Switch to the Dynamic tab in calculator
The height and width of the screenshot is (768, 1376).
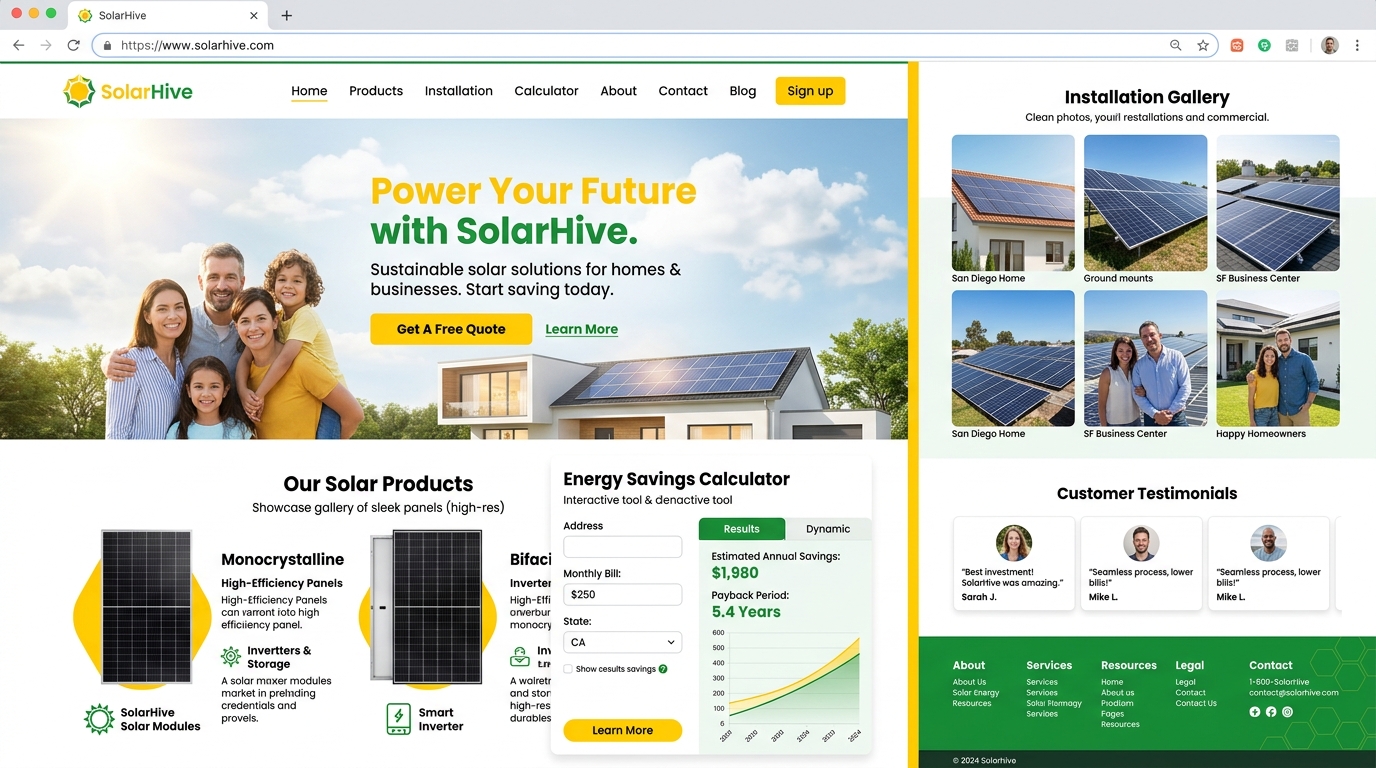click(x=828, y=529)
